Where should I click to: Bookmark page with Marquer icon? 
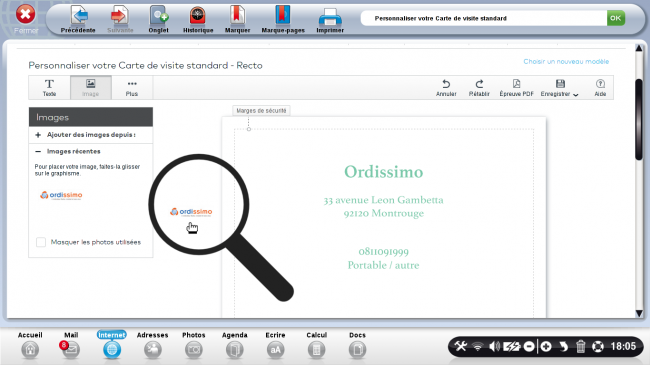click(x=237, y=19)
